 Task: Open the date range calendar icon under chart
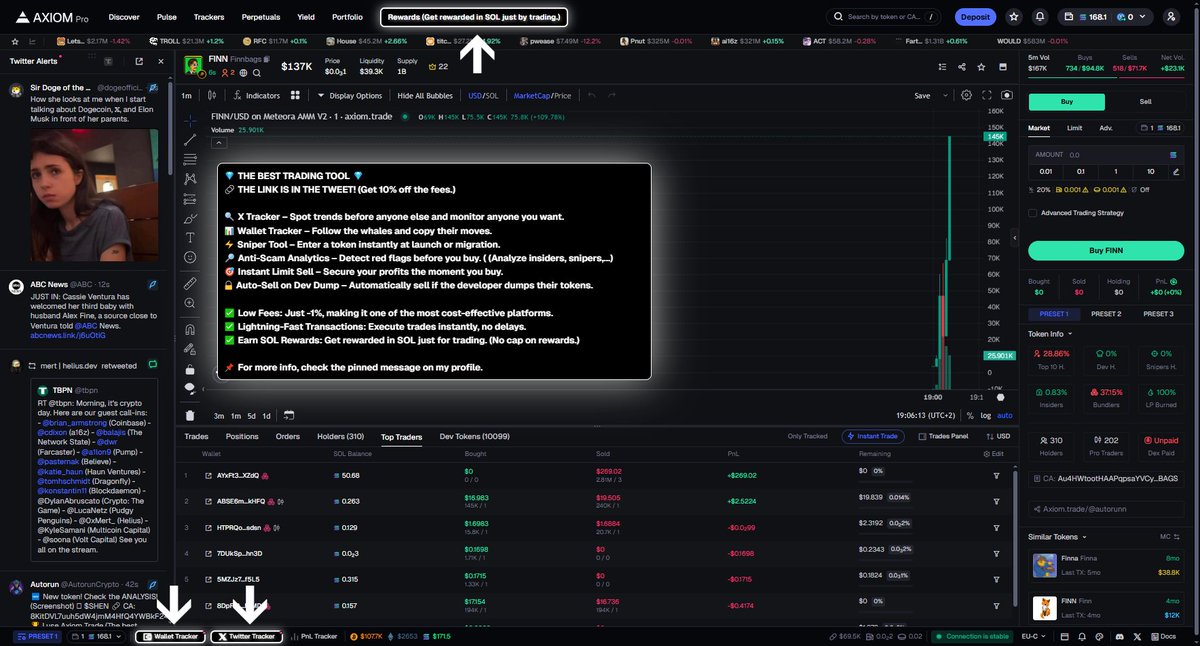point(289,415)
